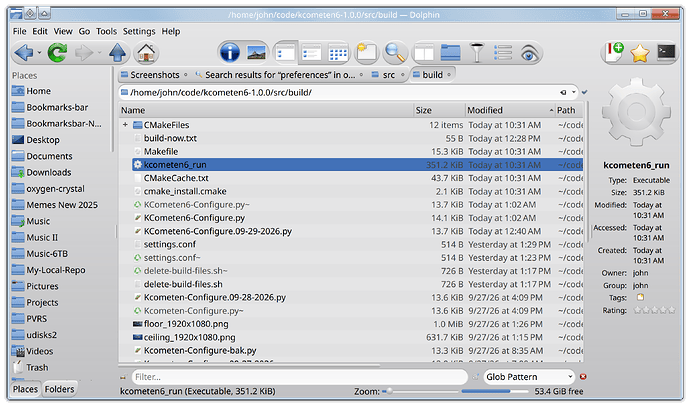690x406 pixels.
Task: Click the star bookmark icon
Action: pyautogui.click(x=639, y=53)
